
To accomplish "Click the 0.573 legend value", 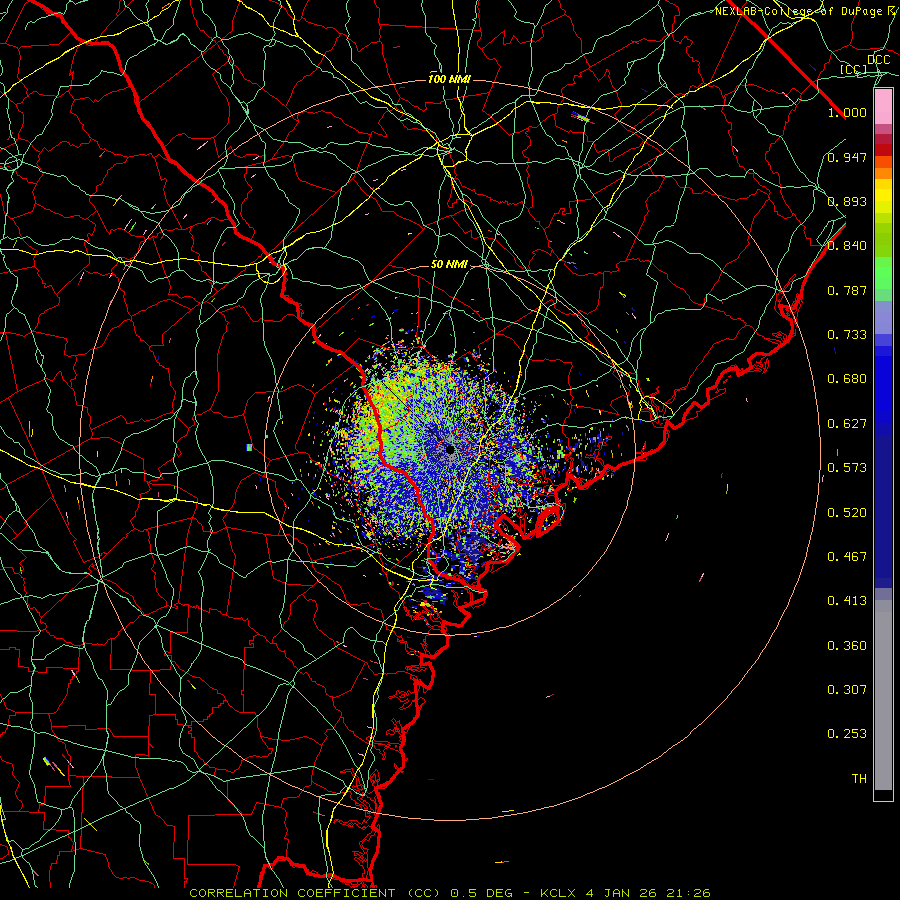I will [847, 468].
